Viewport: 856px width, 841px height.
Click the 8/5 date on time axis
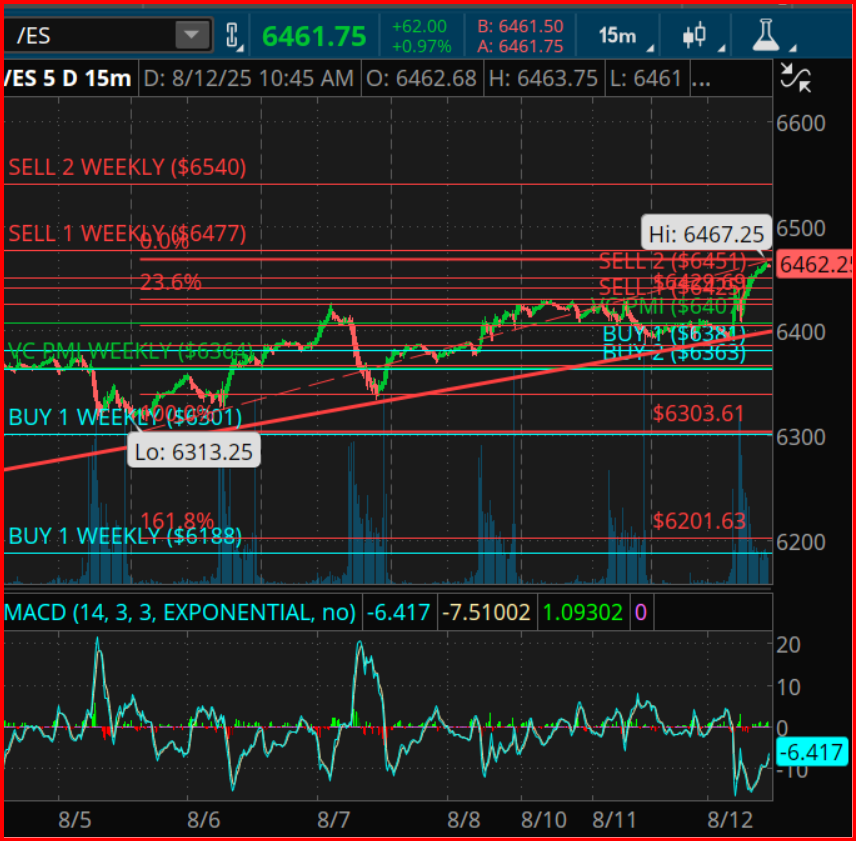(x=75, y=820)
